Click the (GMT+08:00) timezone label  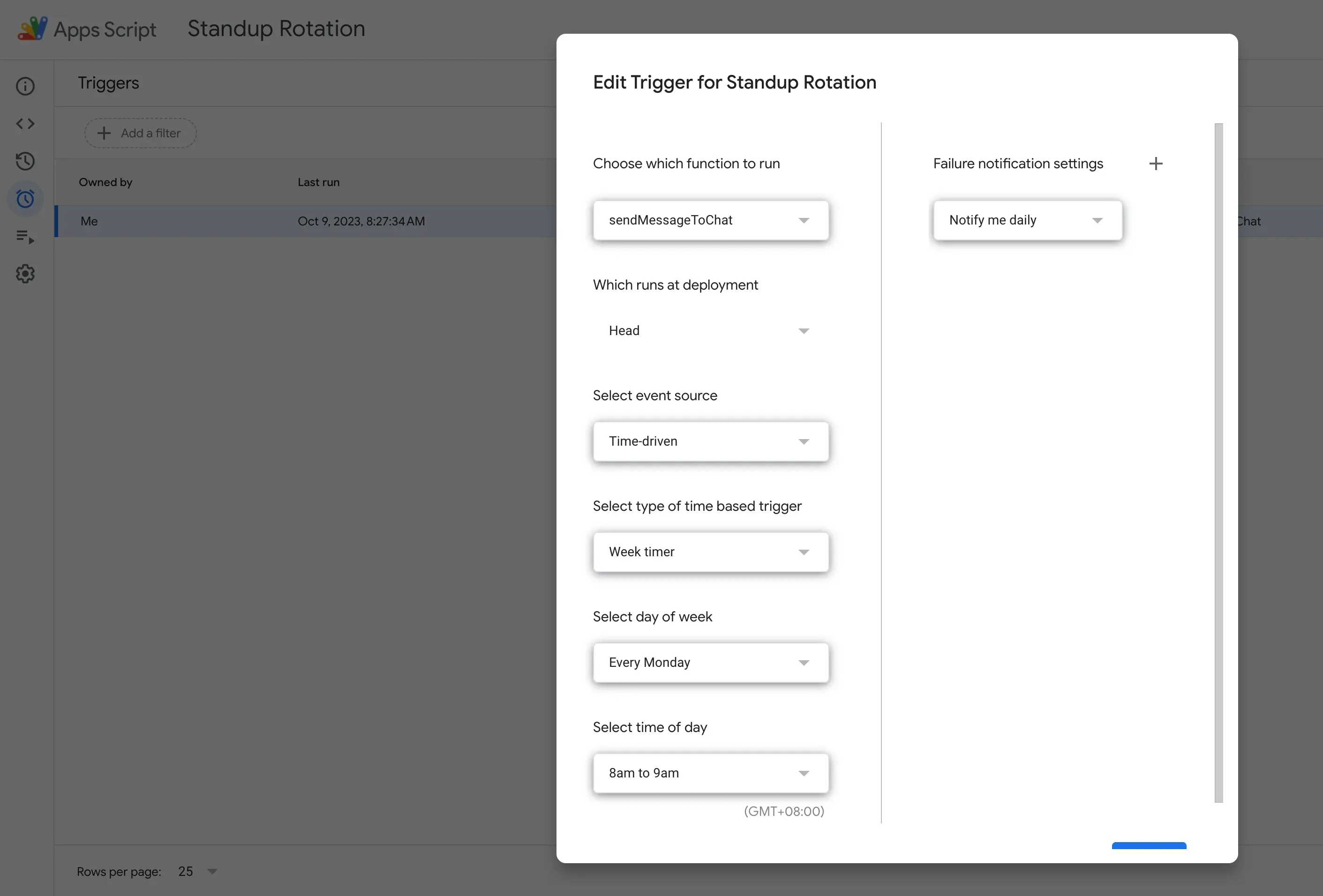click(783, 811)
